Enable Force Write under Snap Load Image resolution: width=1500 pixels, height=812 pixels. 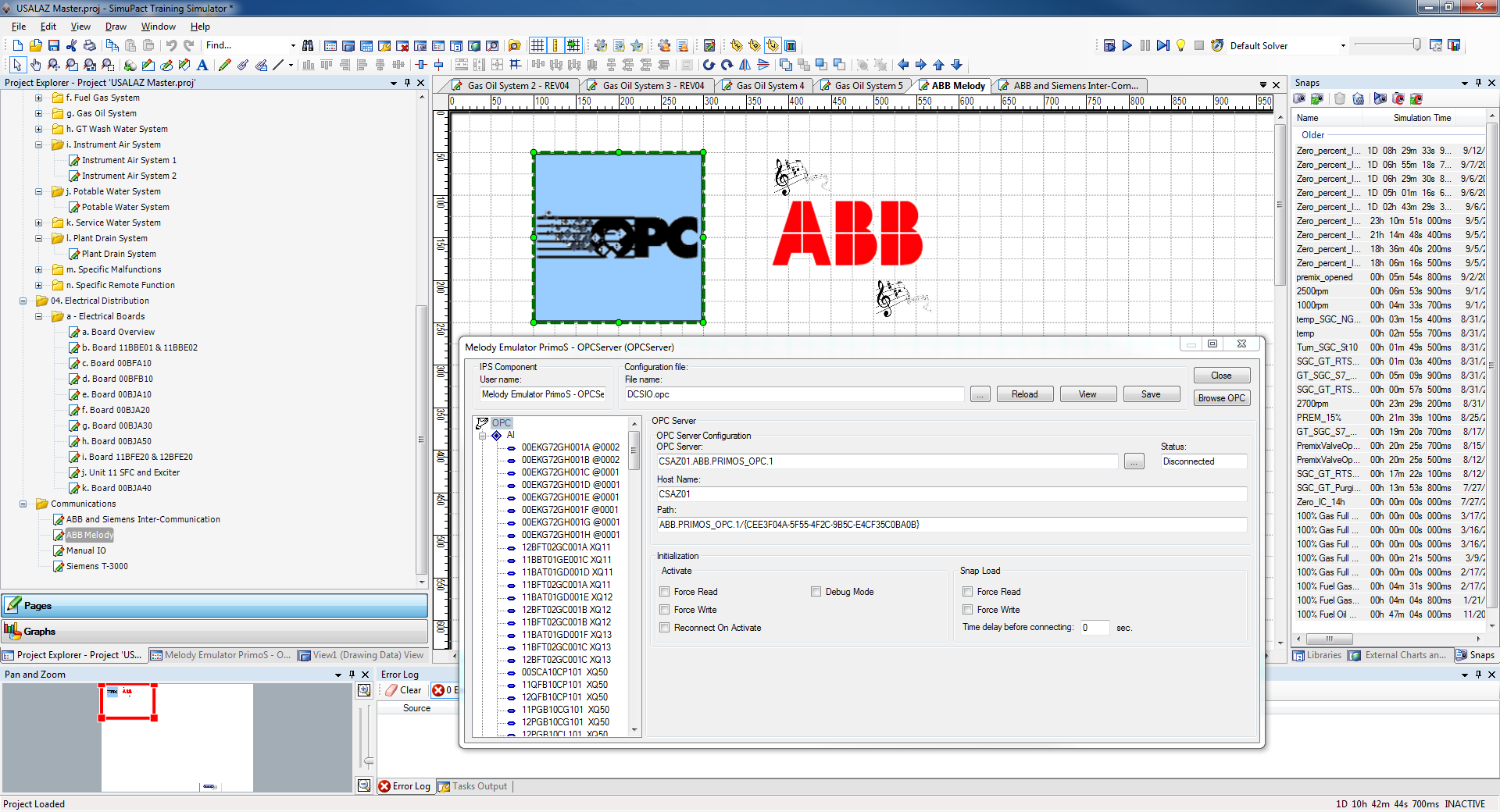(x=968, y=610)
